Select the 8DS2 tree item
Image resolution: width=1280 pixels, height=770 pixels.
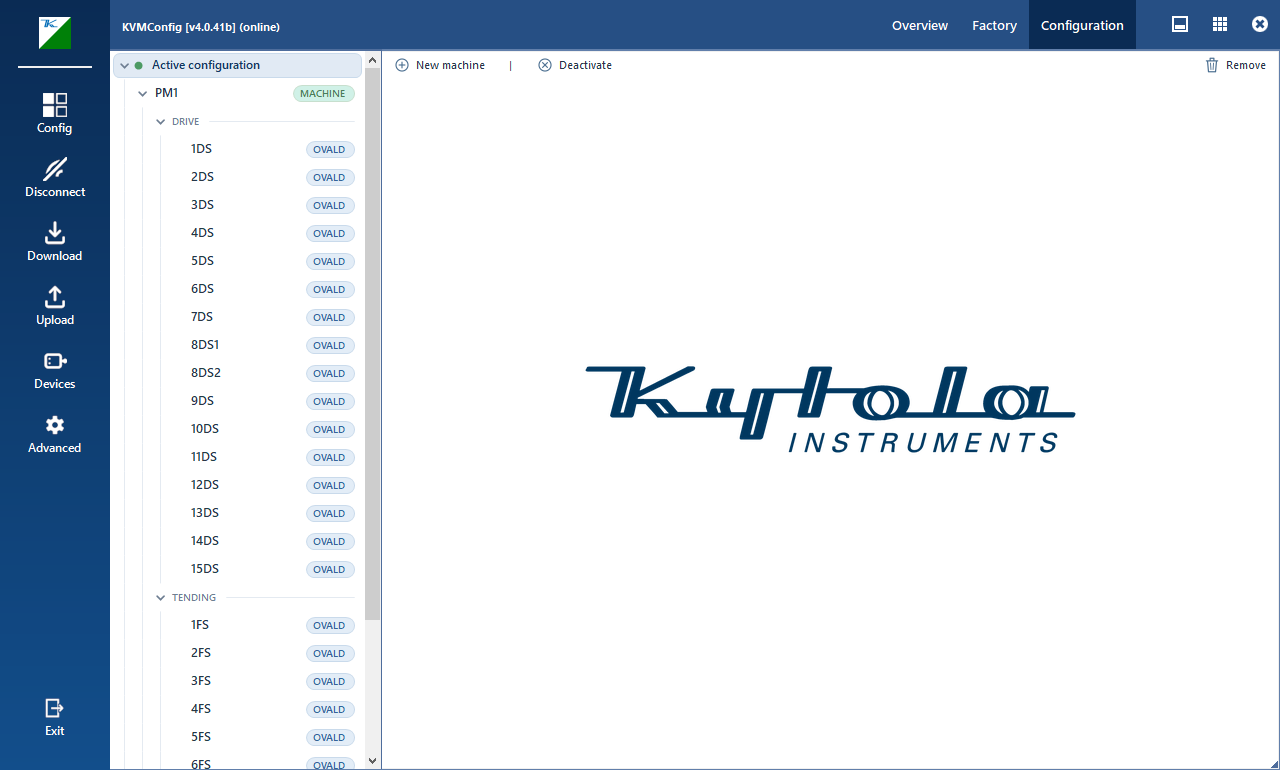206,373
